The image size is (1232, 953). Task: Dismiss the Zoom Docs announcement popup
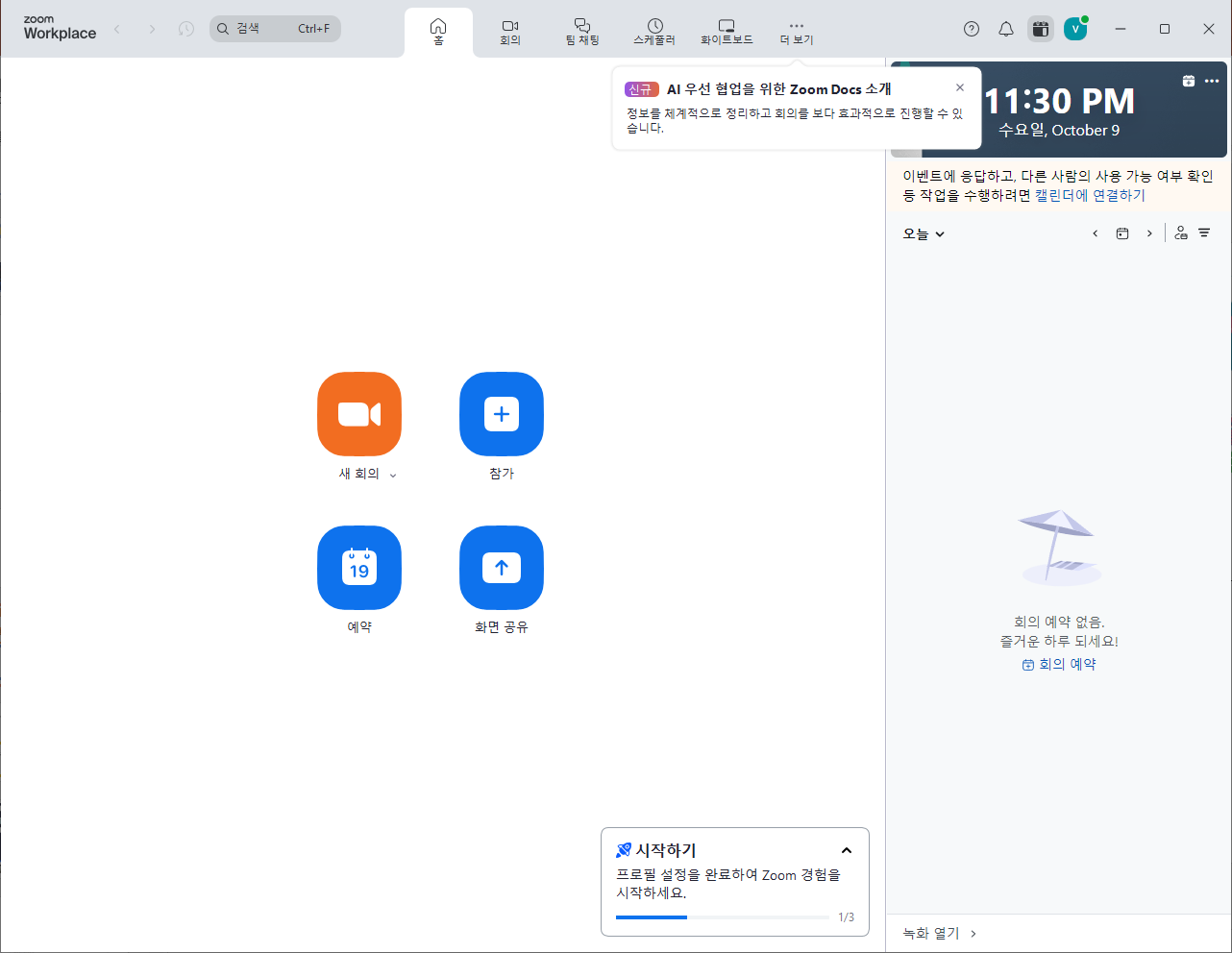point(959,86)
